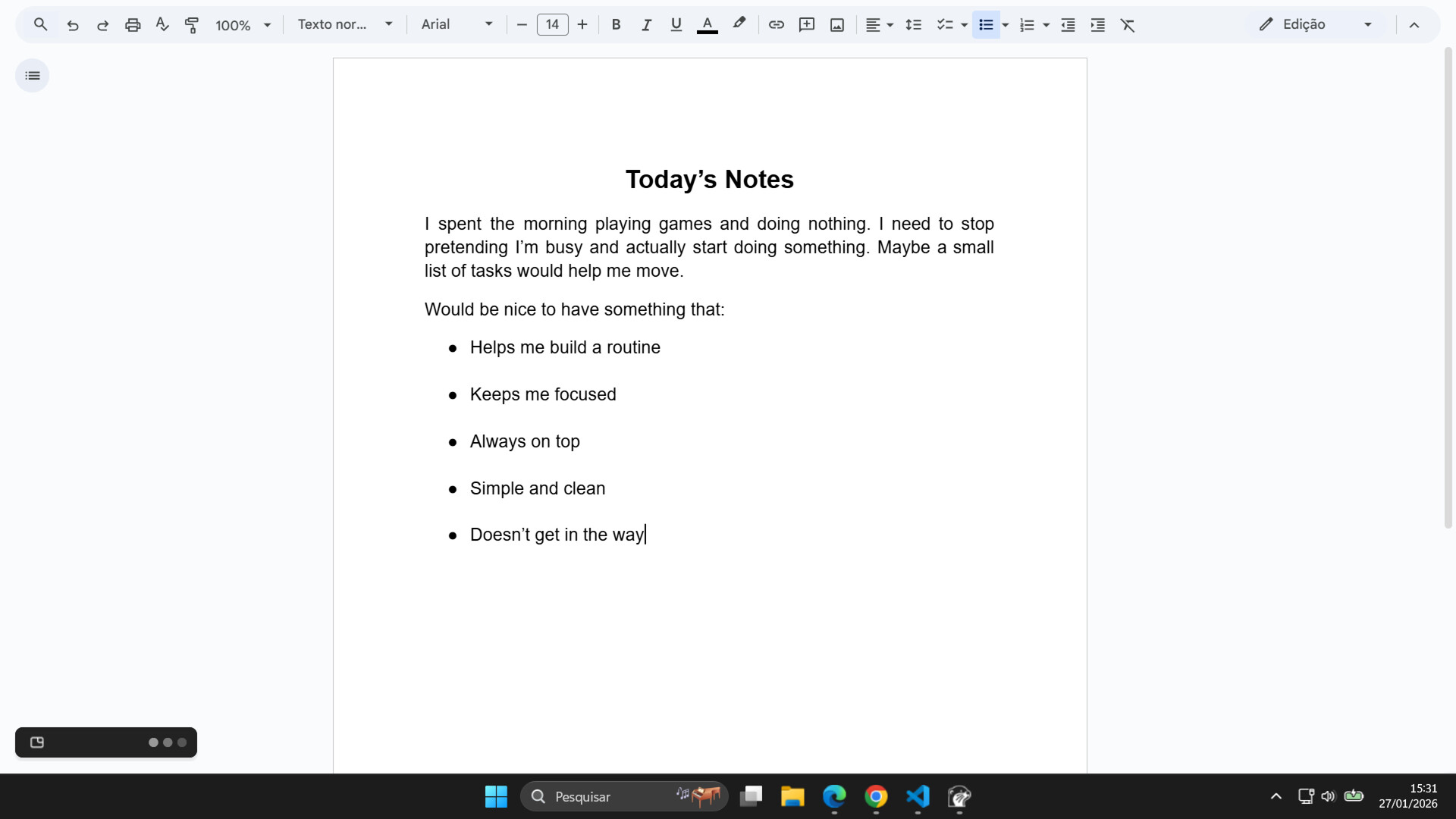Open the document outline panel
The width and height of the screenshot is (1456, 819).
click(32, 75)
